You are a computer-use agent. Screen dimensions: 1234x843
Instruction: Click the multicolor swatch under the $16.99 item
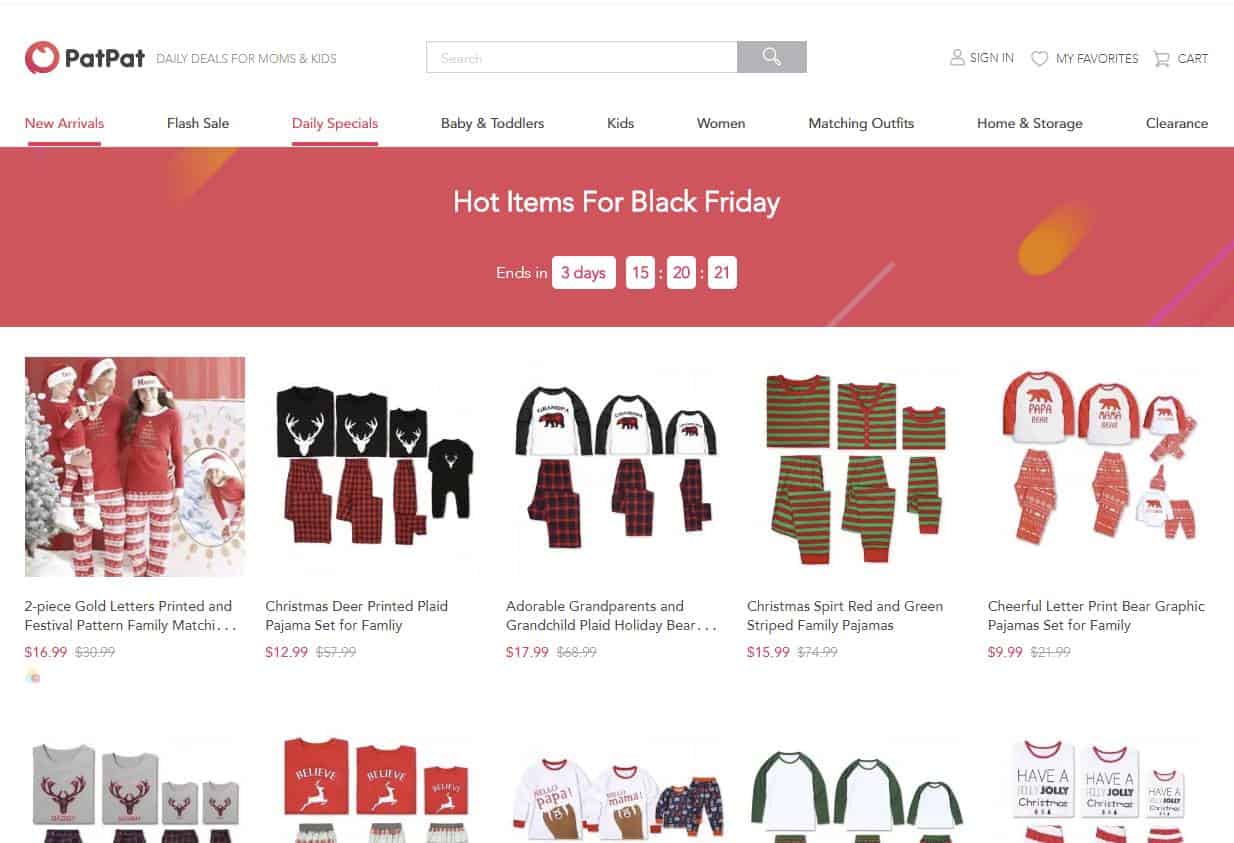(33, 676)
